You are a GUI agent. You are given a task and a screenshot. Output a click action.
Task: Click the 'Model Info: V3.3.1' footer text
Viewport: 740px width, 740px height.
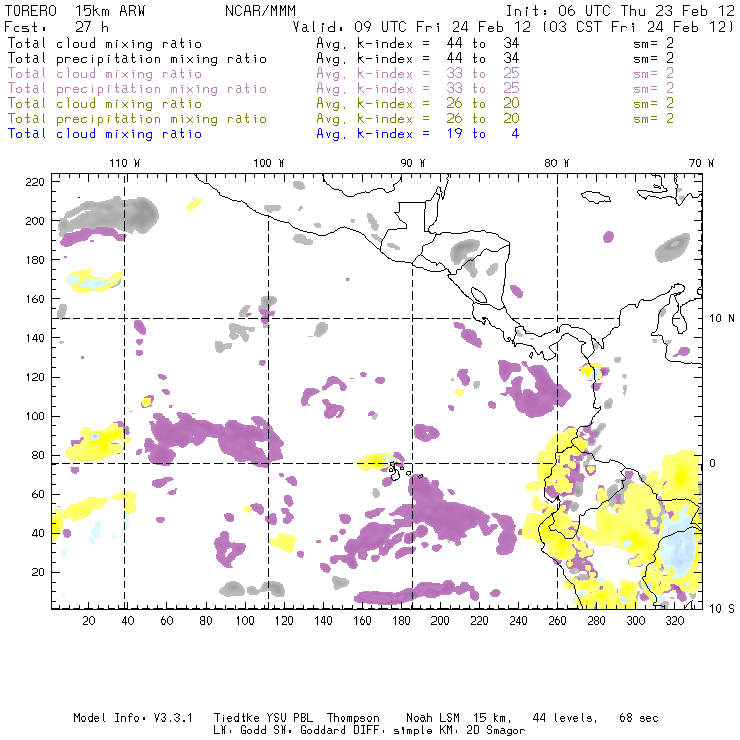point(133,718)
